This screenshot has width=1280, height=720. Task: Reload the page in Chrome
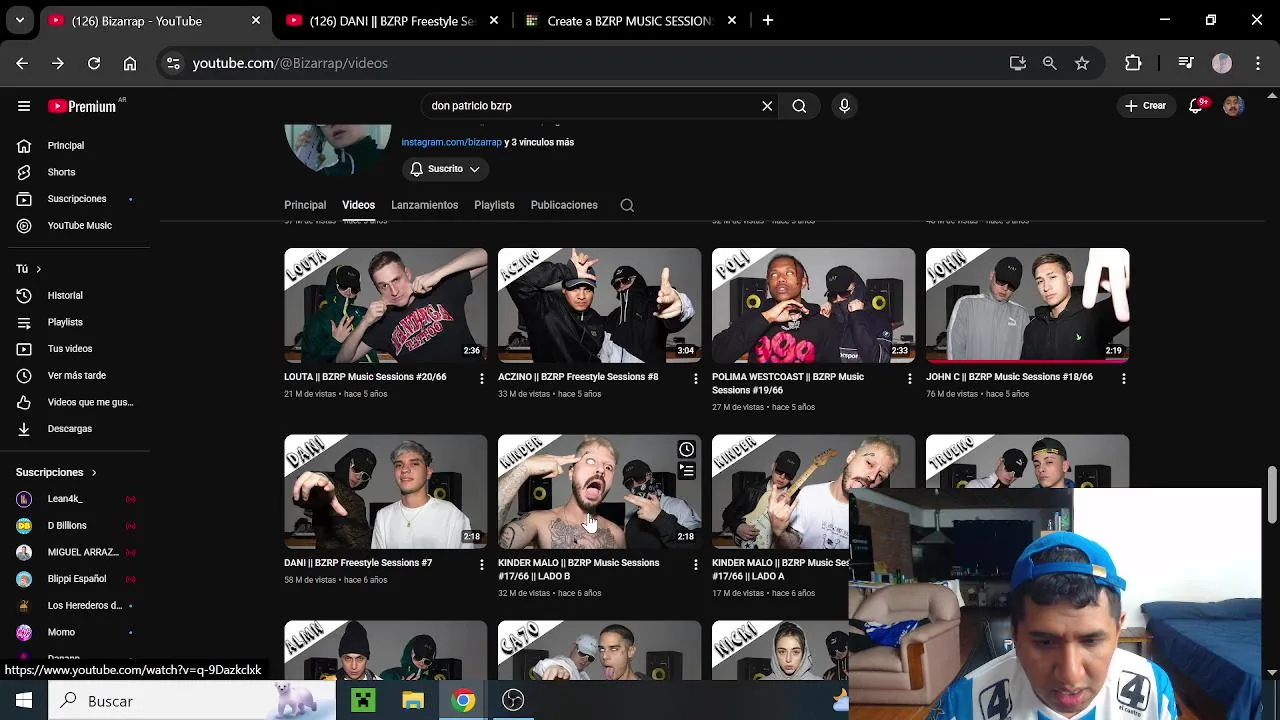coord(94,63)
